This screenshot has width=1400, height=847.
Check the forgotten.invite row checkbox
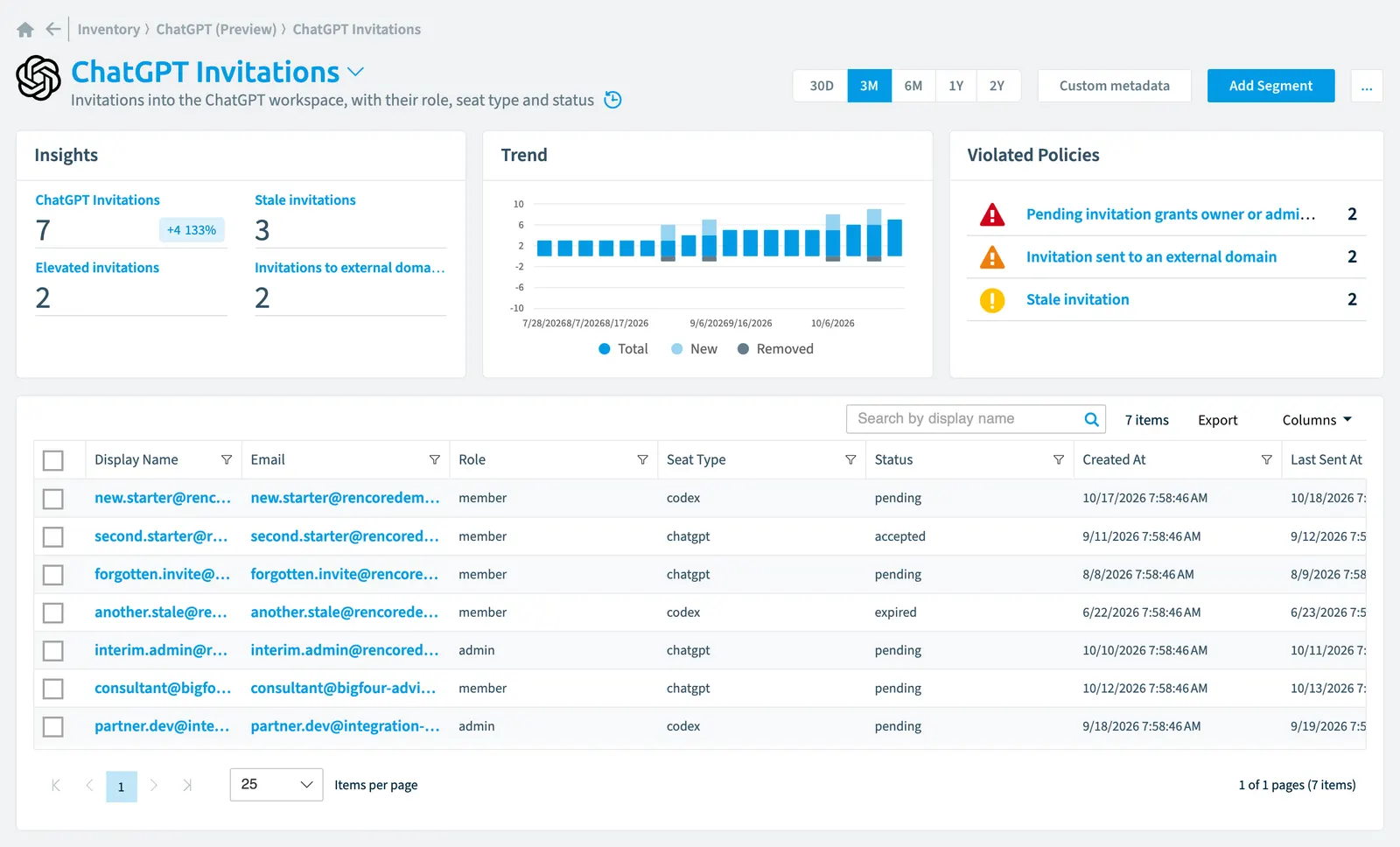click(53, 575)
